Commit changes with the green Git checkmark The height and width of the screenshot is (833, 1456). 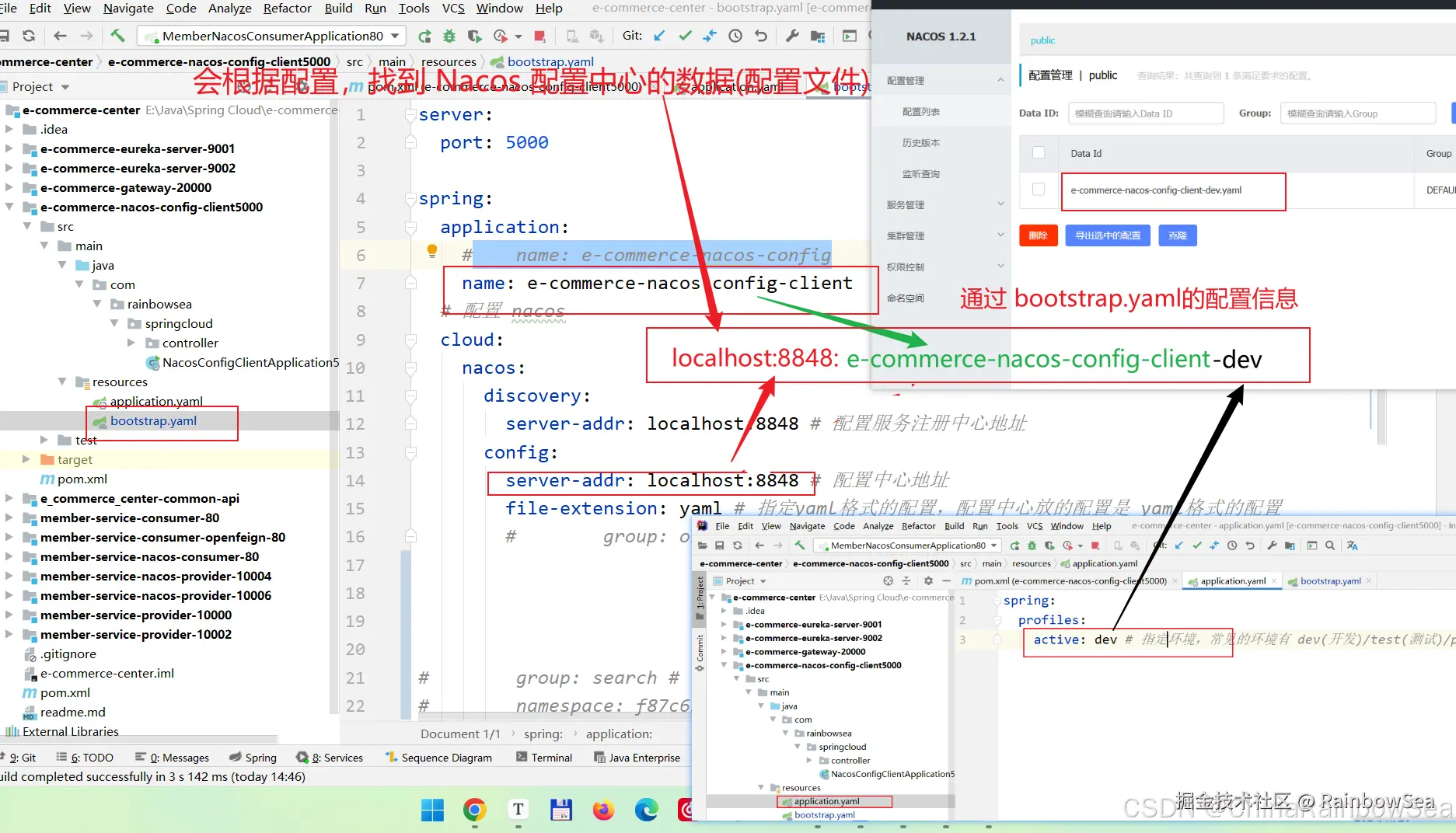[x=685, y=36]
